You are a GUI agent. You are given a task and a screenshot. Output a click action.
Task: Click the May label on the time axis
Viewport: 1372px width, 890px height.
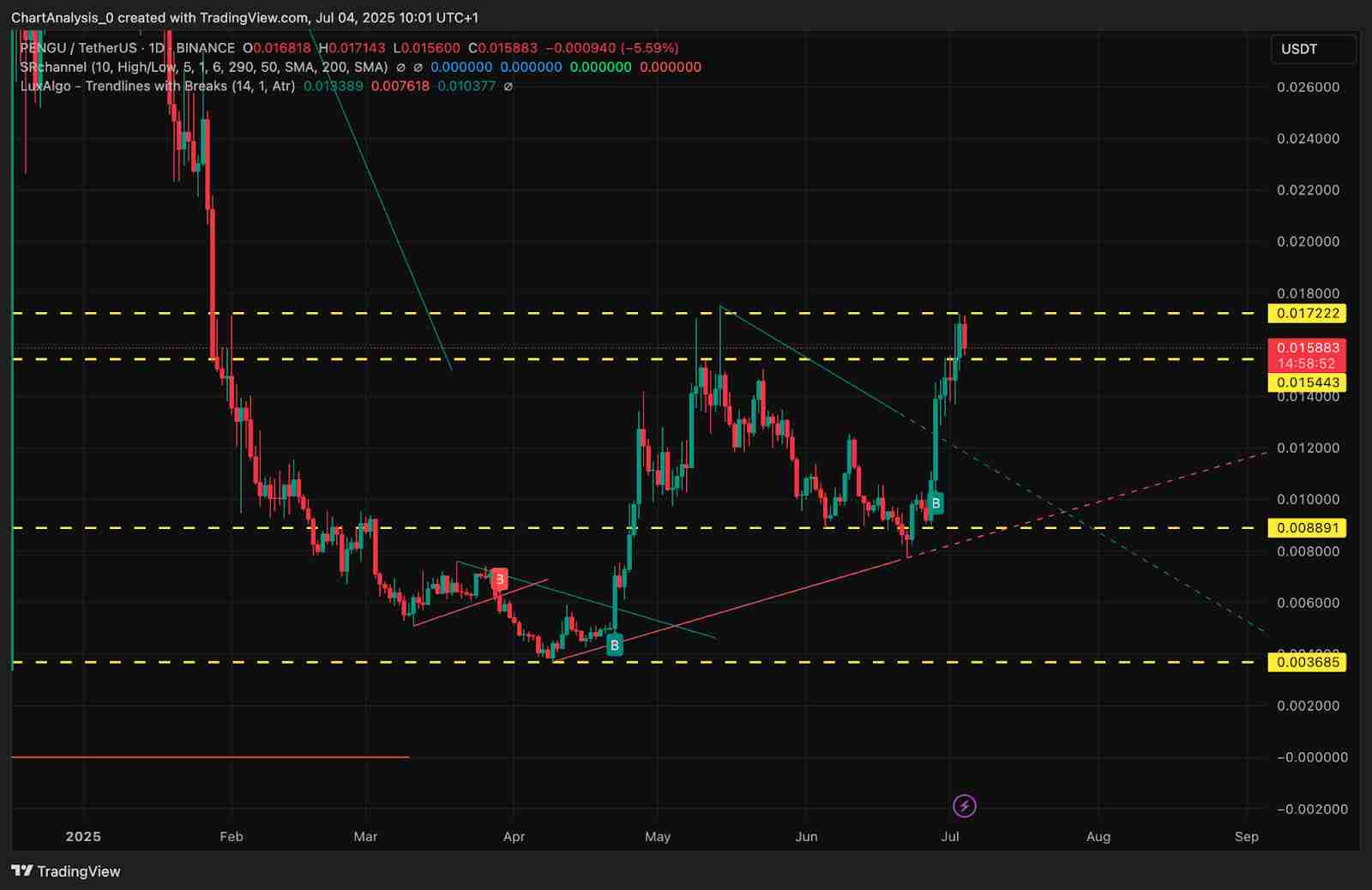click(658, 836)
